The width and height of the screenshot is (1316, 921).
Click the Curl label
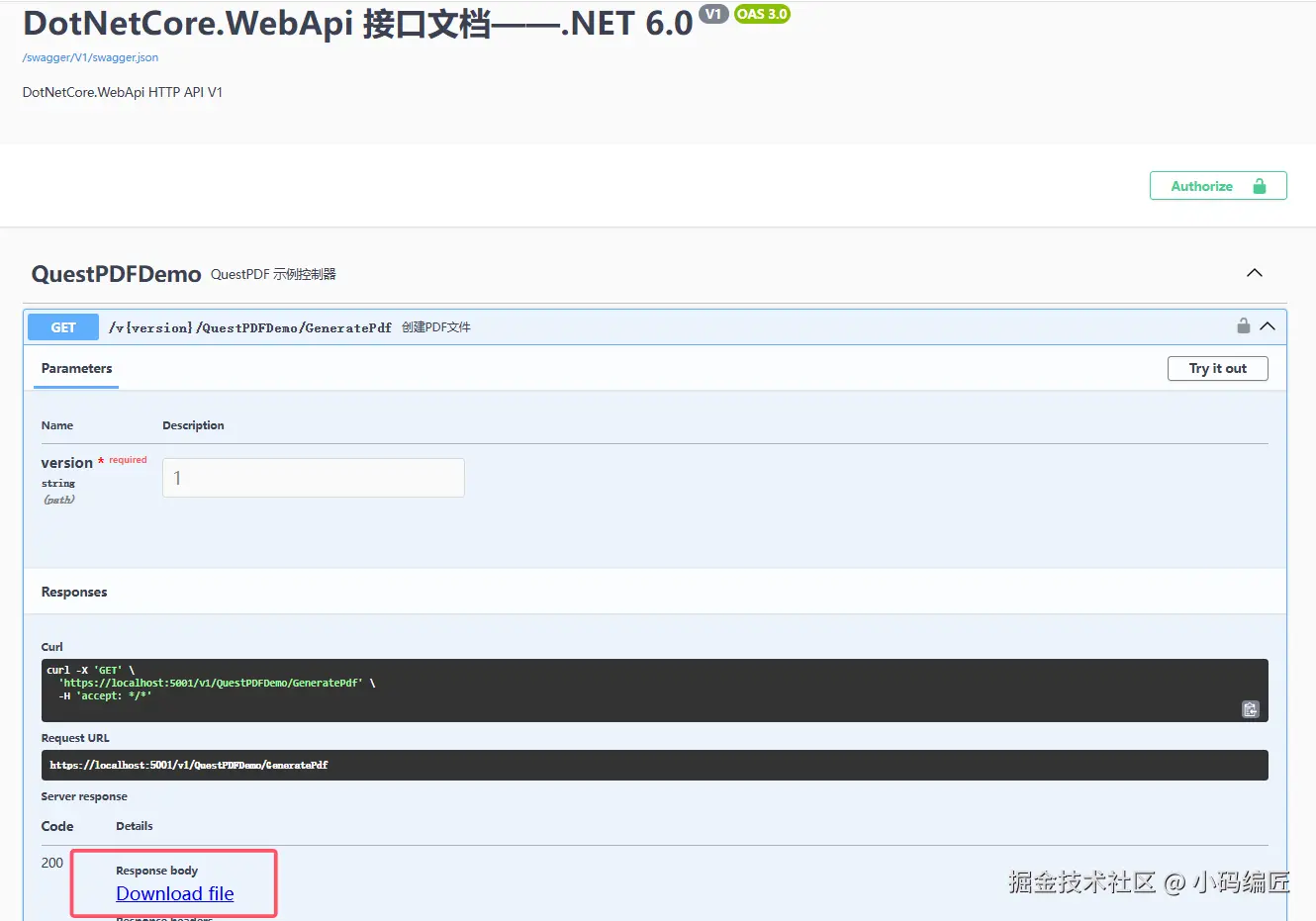(x=51, y=647)
